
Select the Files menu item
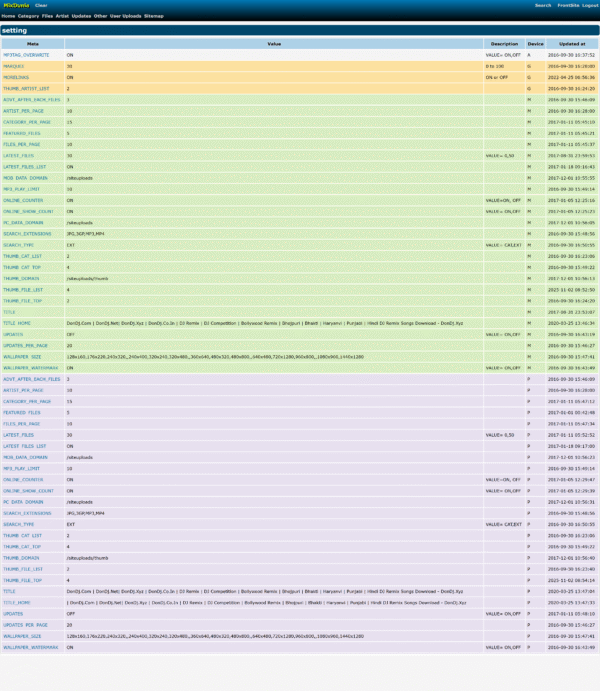pos(48,17)
